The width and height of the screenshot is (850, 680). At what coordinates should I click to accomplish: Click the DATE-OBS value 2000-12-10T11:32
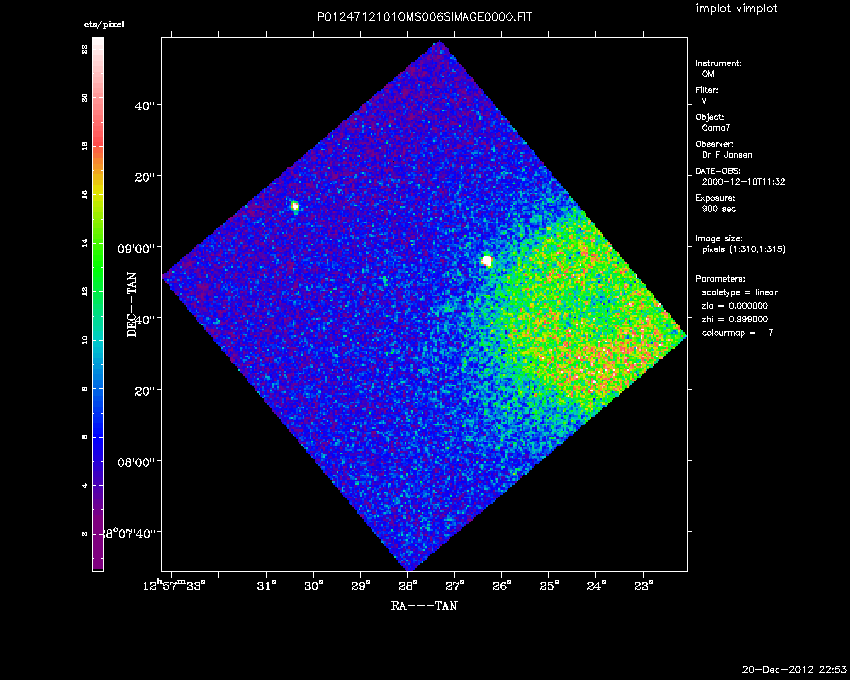point(739,182)
